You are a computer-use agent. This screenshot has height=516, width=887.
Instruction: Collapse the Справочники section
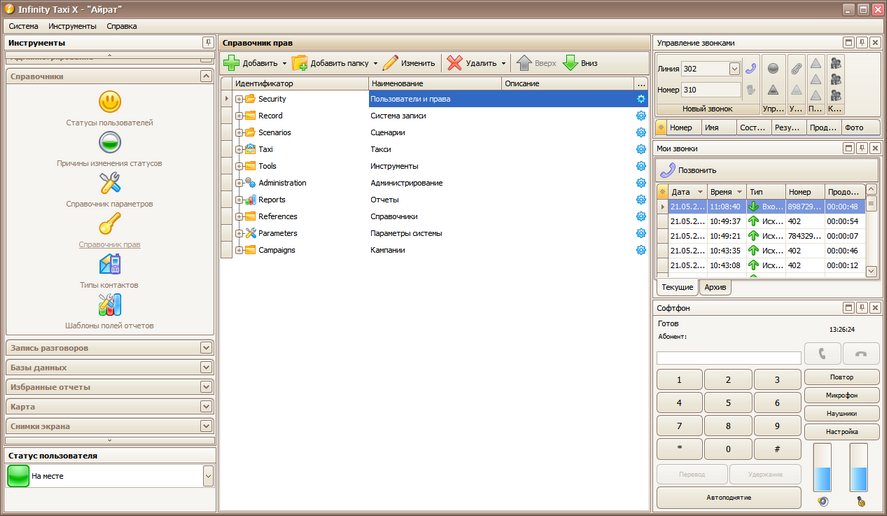[206, 76]
